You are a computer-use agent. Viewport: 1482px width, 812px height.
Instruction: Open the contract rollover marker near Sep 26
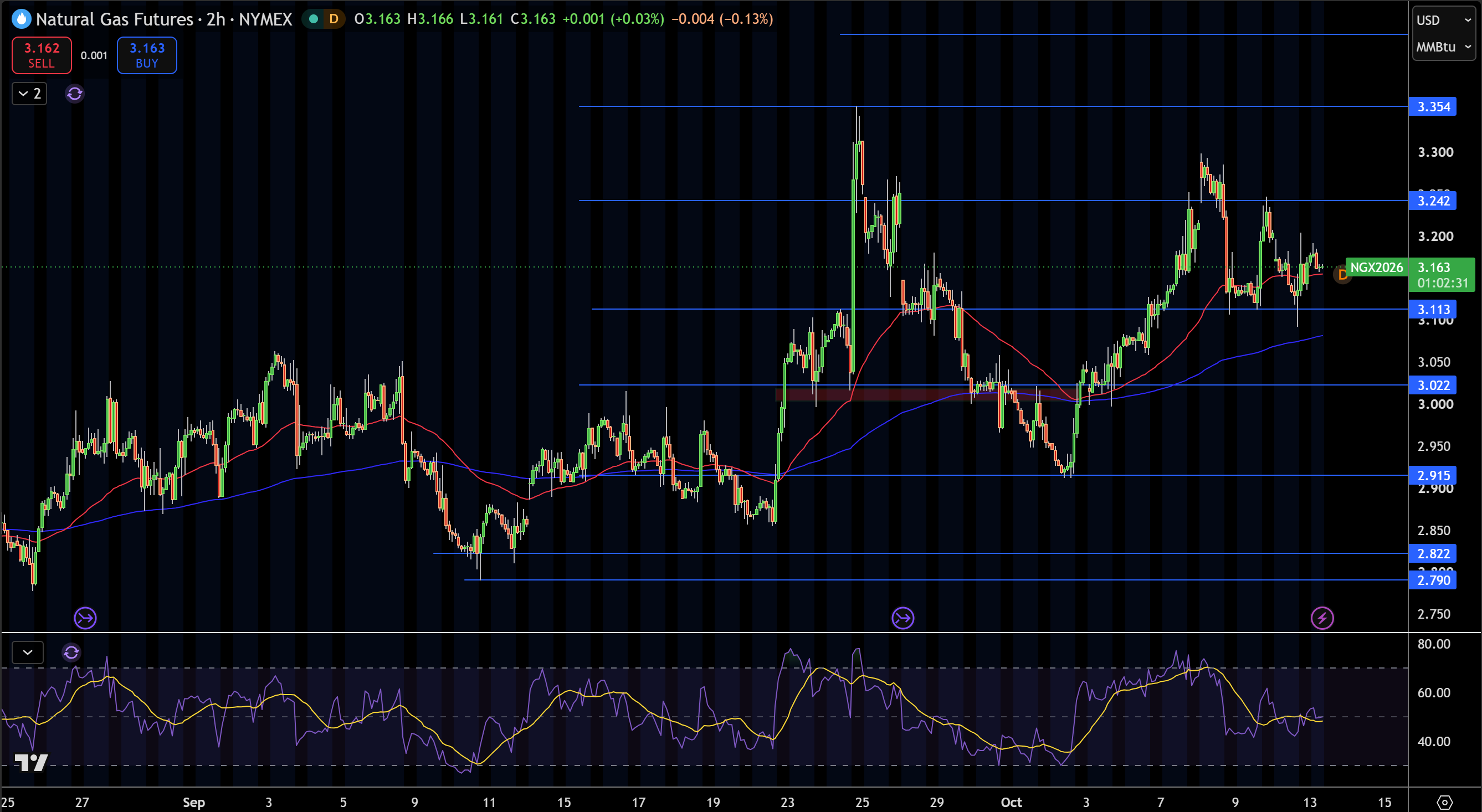(x=902, y=618)
